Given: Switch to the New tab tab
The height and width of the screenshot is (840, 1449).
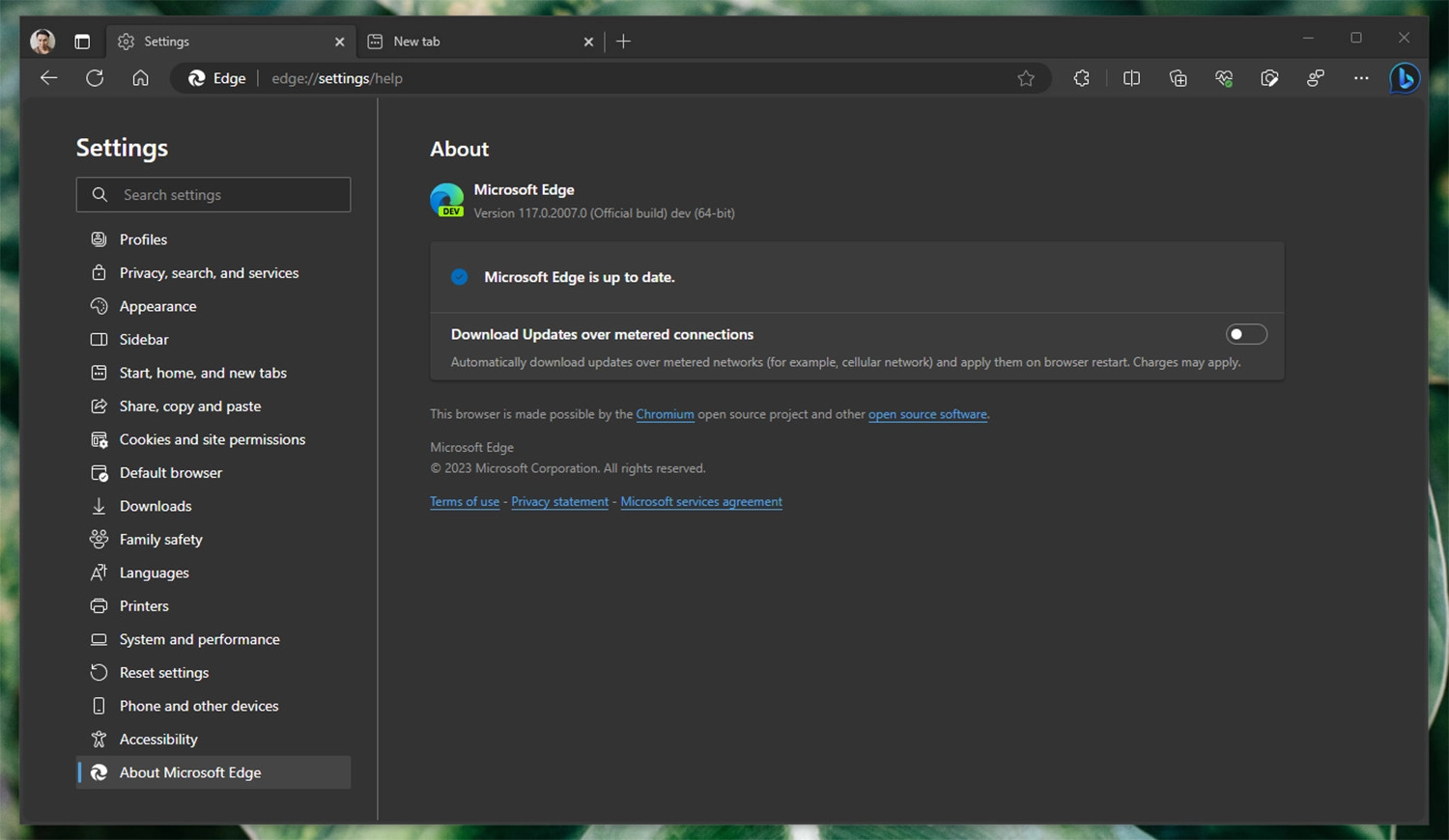Looking at the screenshot, I should pyautogui.click(x=480, y=42).
